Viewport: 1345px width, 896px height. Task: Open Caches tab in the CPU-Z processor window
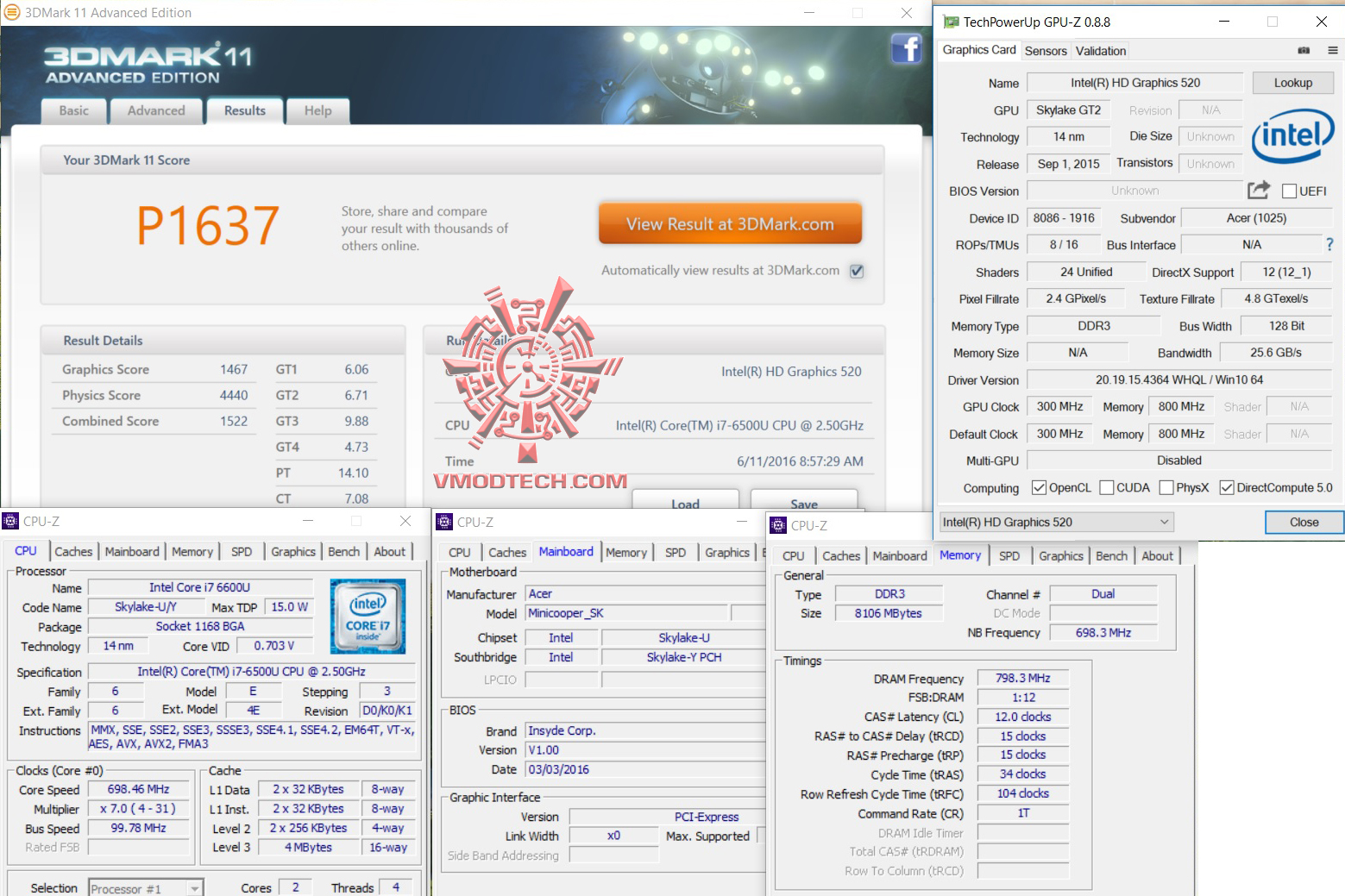click(73, 552)
